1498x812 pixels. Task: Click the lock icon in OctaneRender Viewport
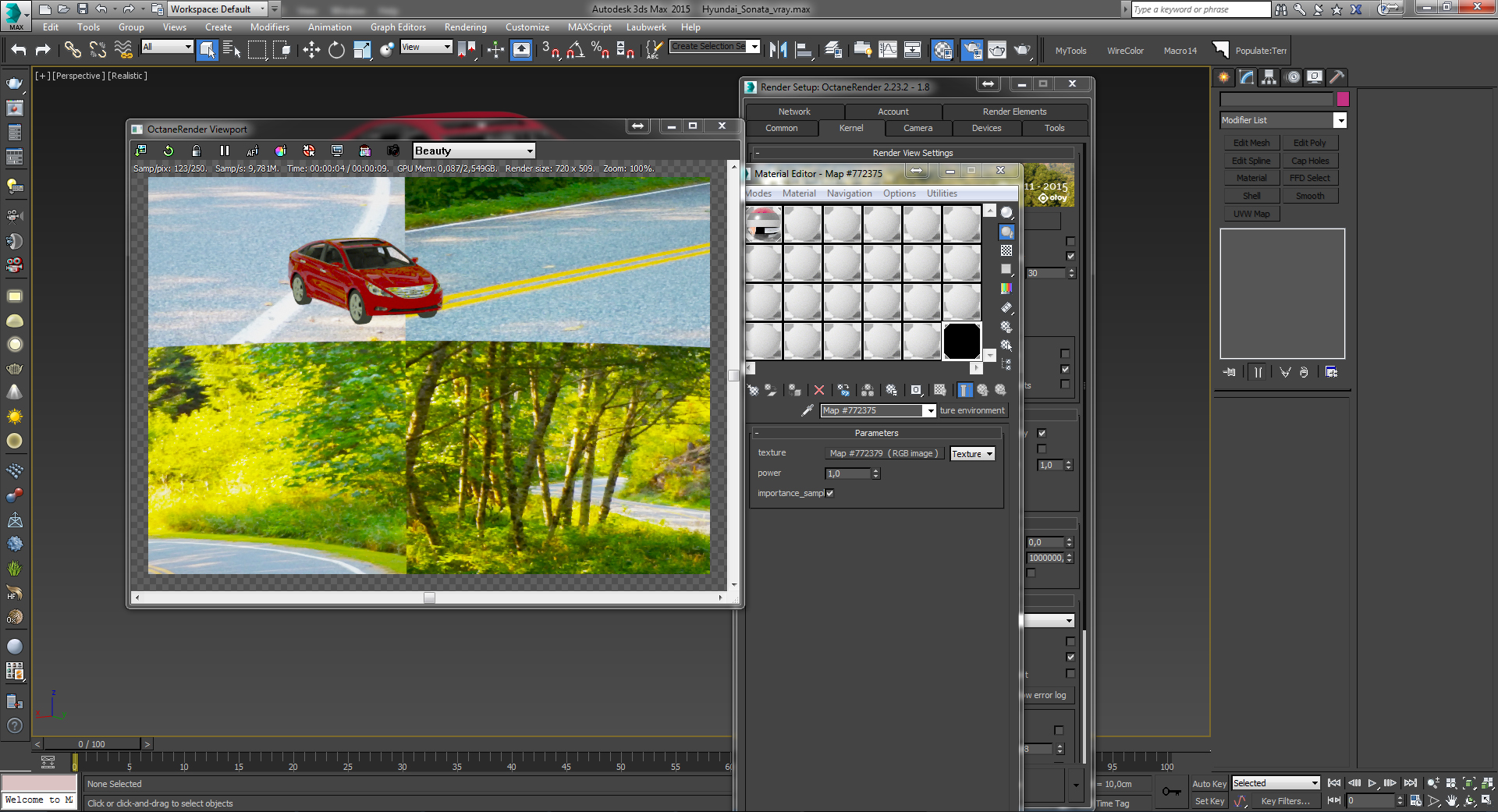coord(197,151)
